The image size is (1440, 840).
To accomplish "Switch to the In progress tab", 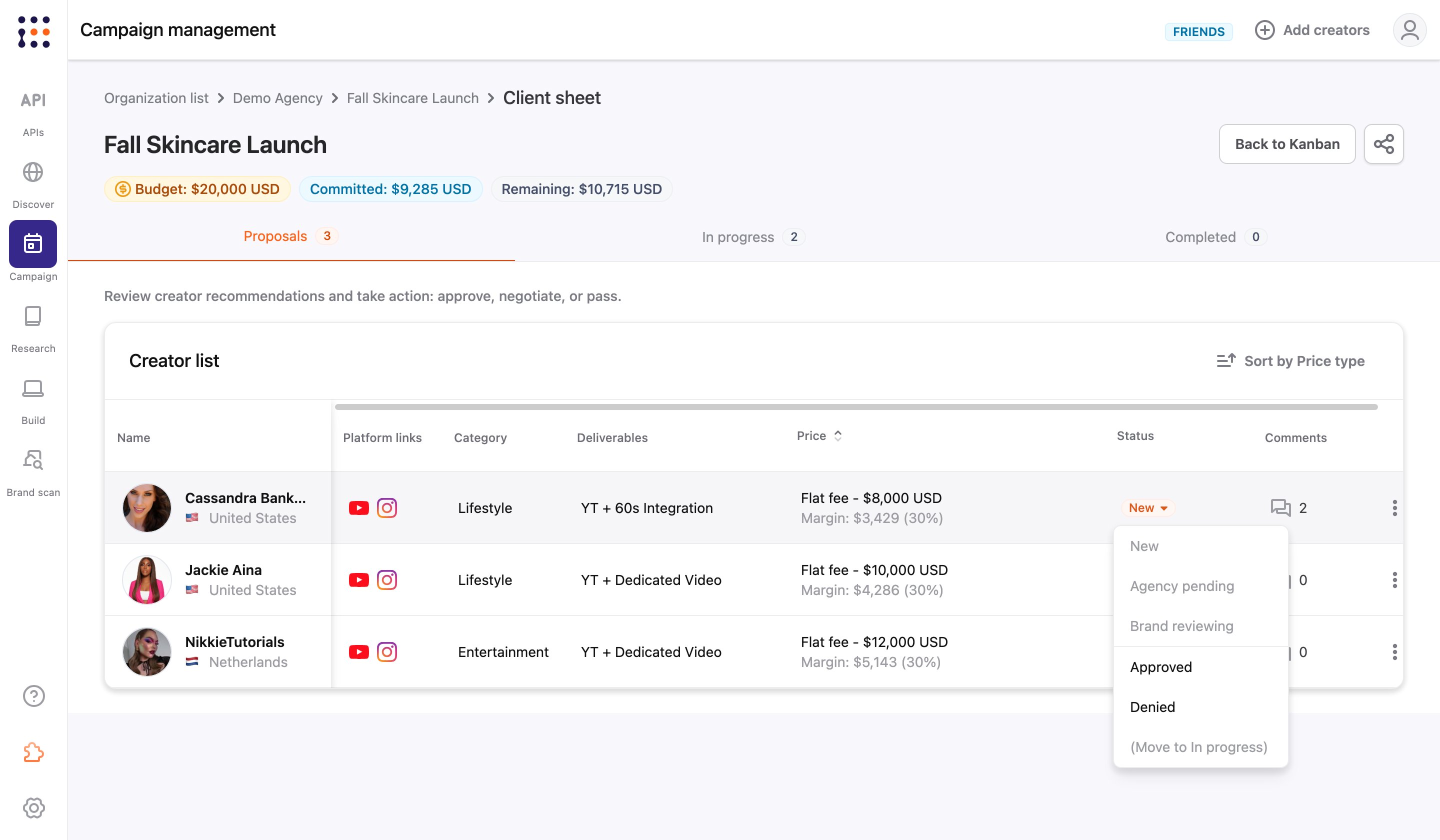I will [x=753, y=236].
